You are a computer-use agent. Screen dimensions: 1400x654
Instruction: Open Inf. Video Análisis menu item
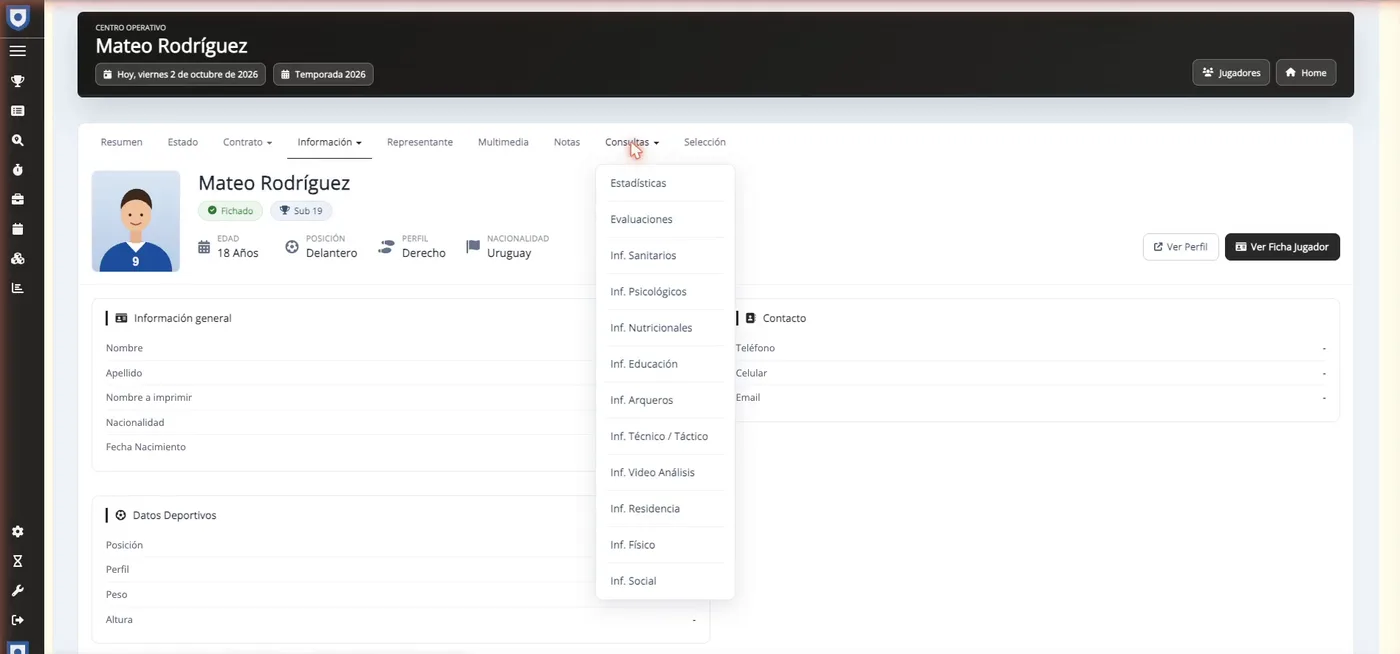tap(665, 472)
